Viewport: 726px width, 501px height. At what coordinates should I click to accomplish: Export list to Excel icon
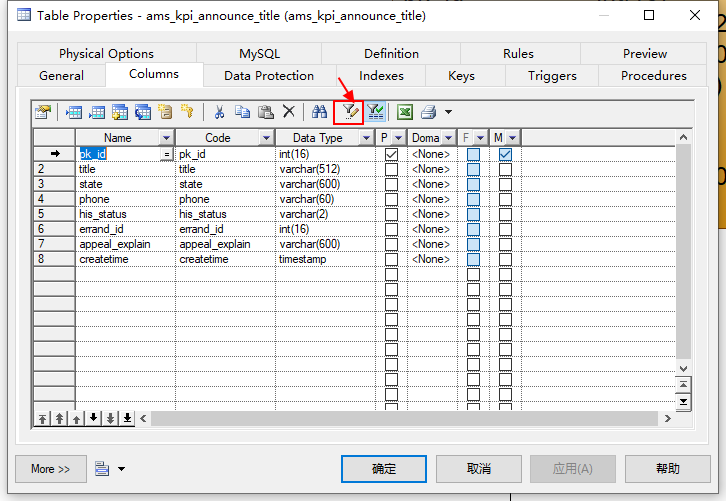coord(405,112)
